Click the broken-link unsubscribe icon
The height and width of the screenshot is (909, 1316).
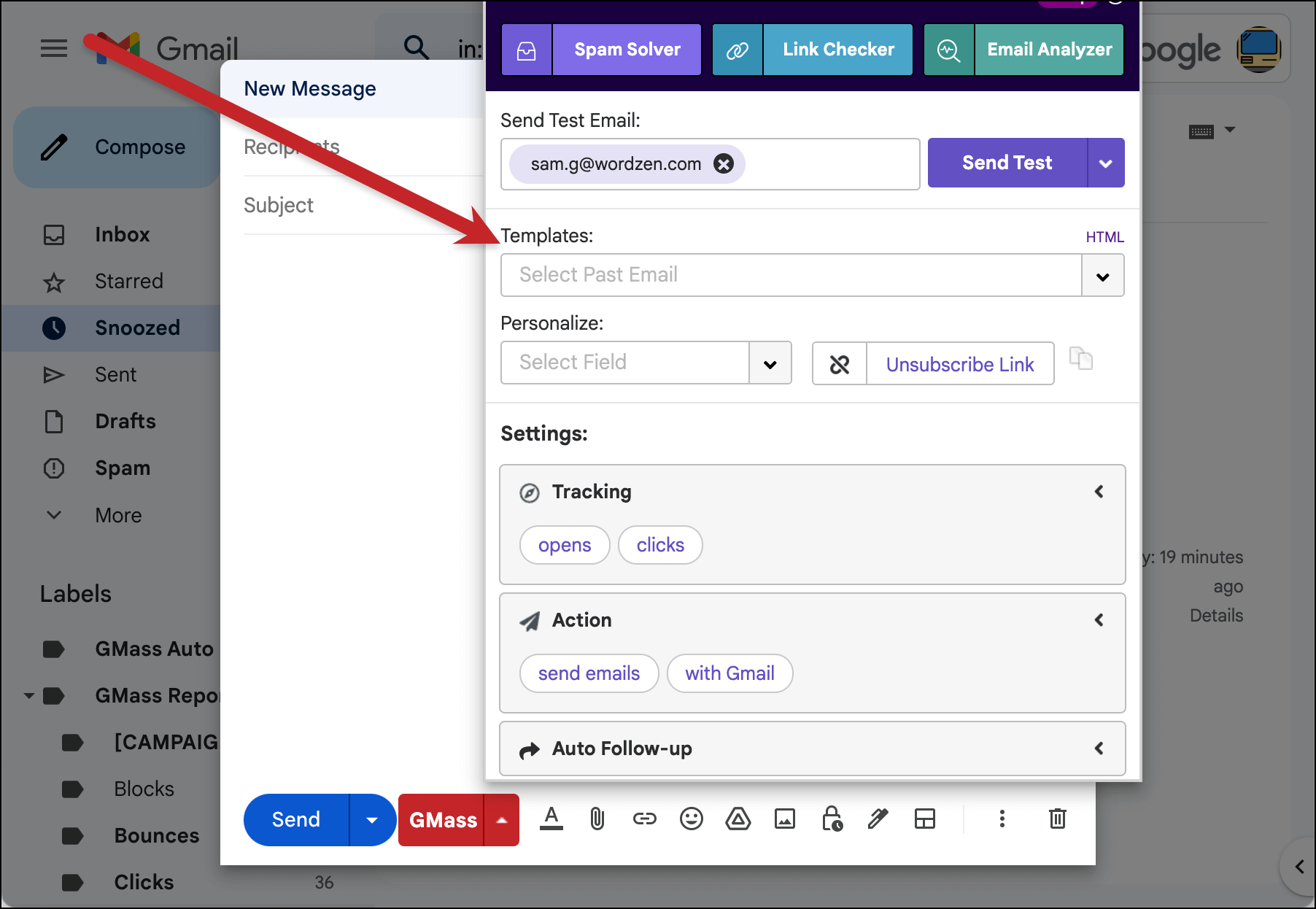click(x=840, y=363)
